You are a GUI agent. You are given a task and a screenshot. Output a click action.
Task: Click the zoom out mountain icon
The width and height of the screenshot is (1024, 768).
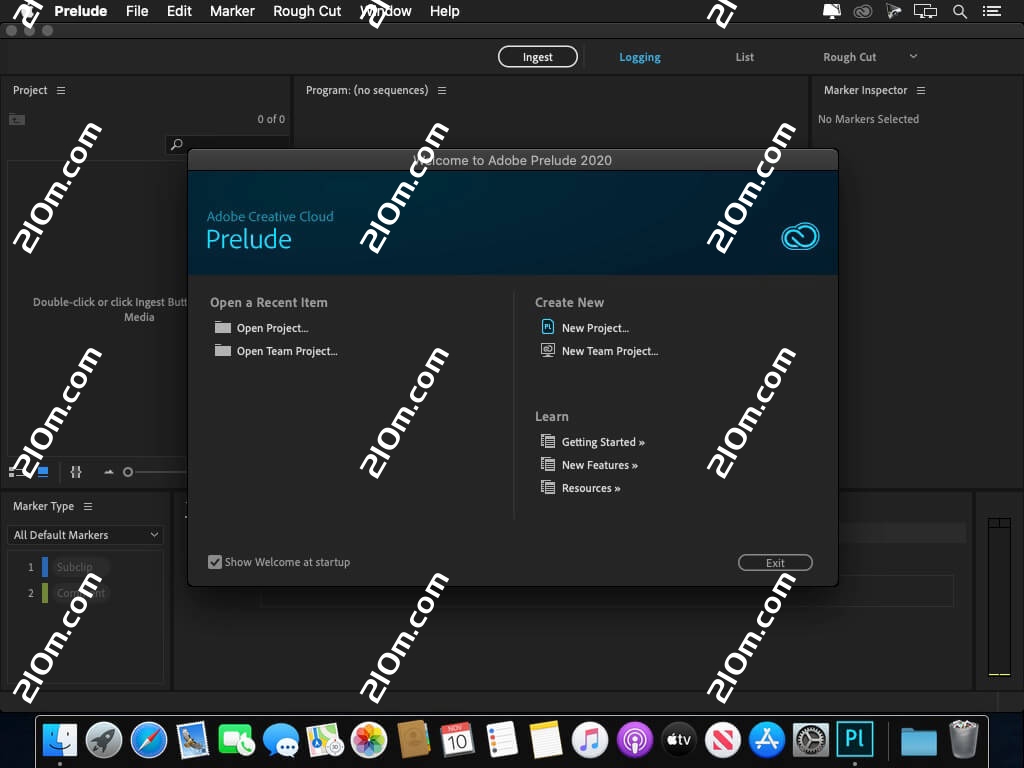coord(108,472)
